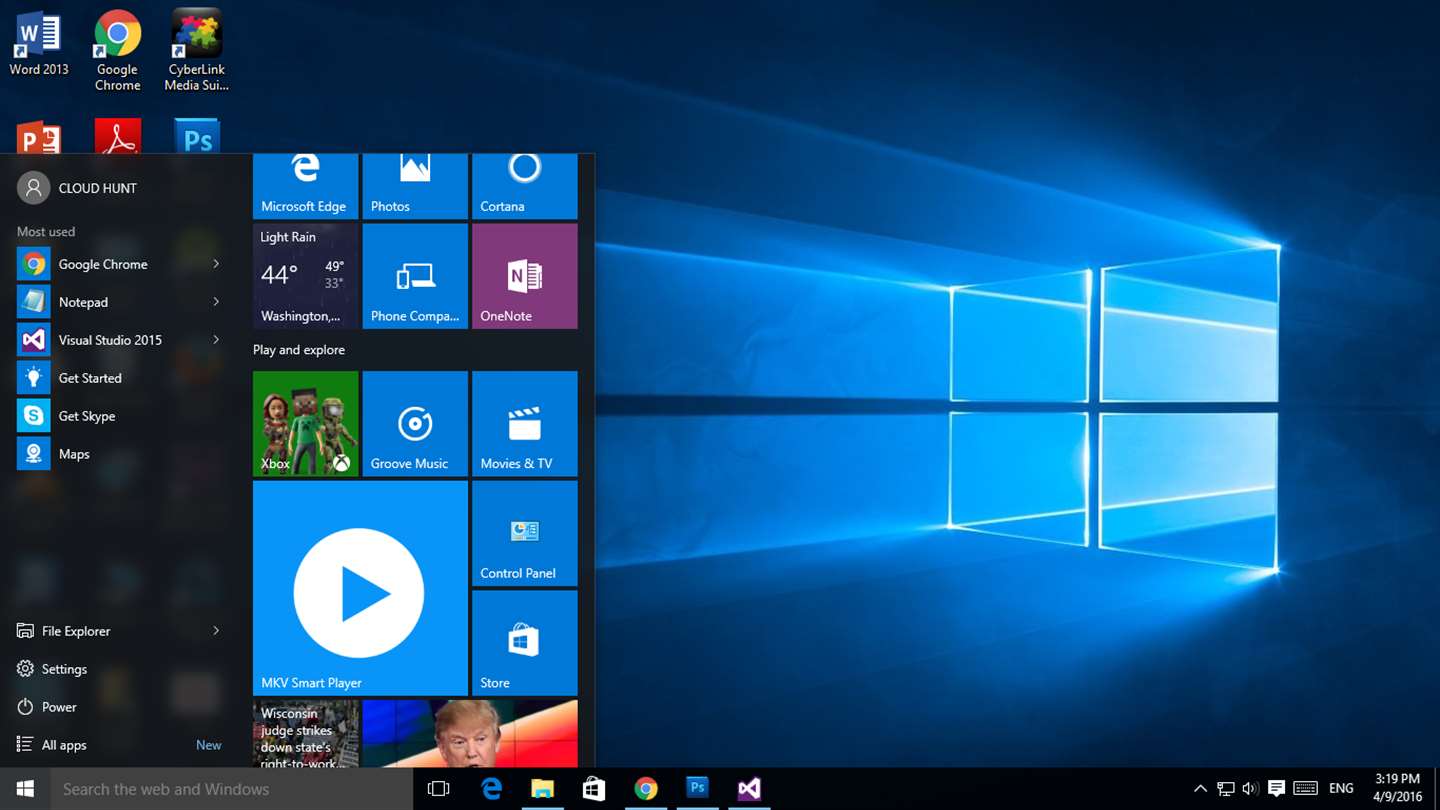Click the Most used heading
The height and width of the screenshot is (810, 1440).
click(46, 232)
